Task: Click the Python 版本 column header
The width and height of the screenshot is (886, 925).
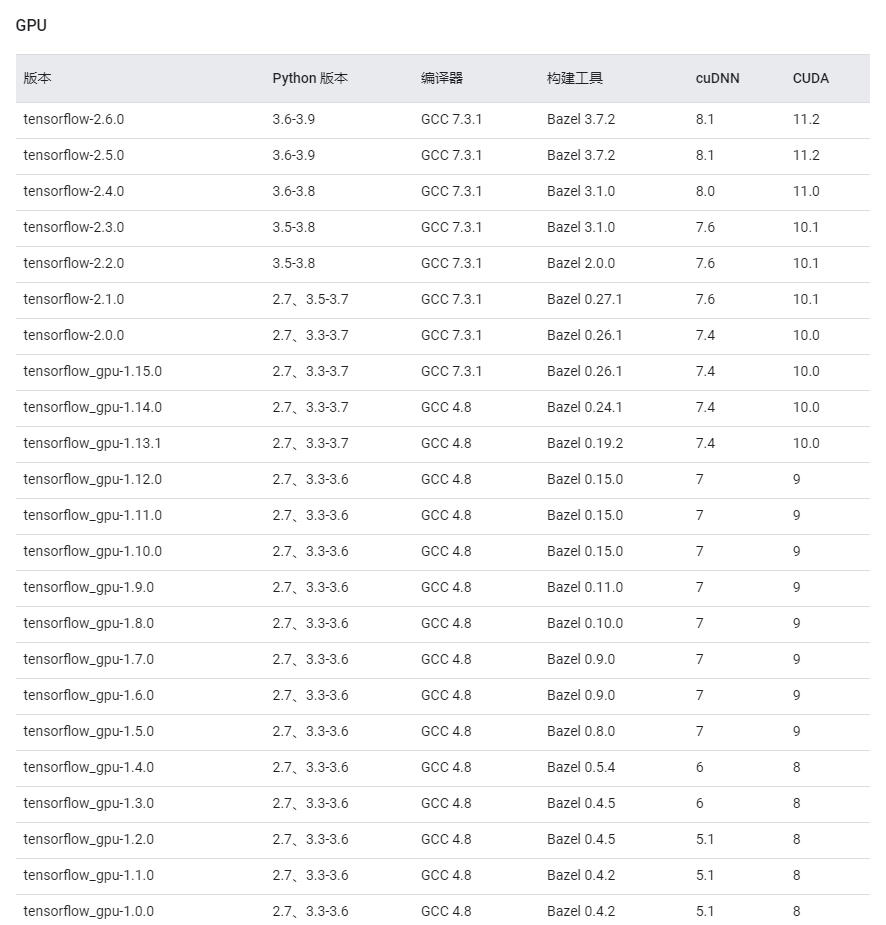Action: [x=308, y=78]
